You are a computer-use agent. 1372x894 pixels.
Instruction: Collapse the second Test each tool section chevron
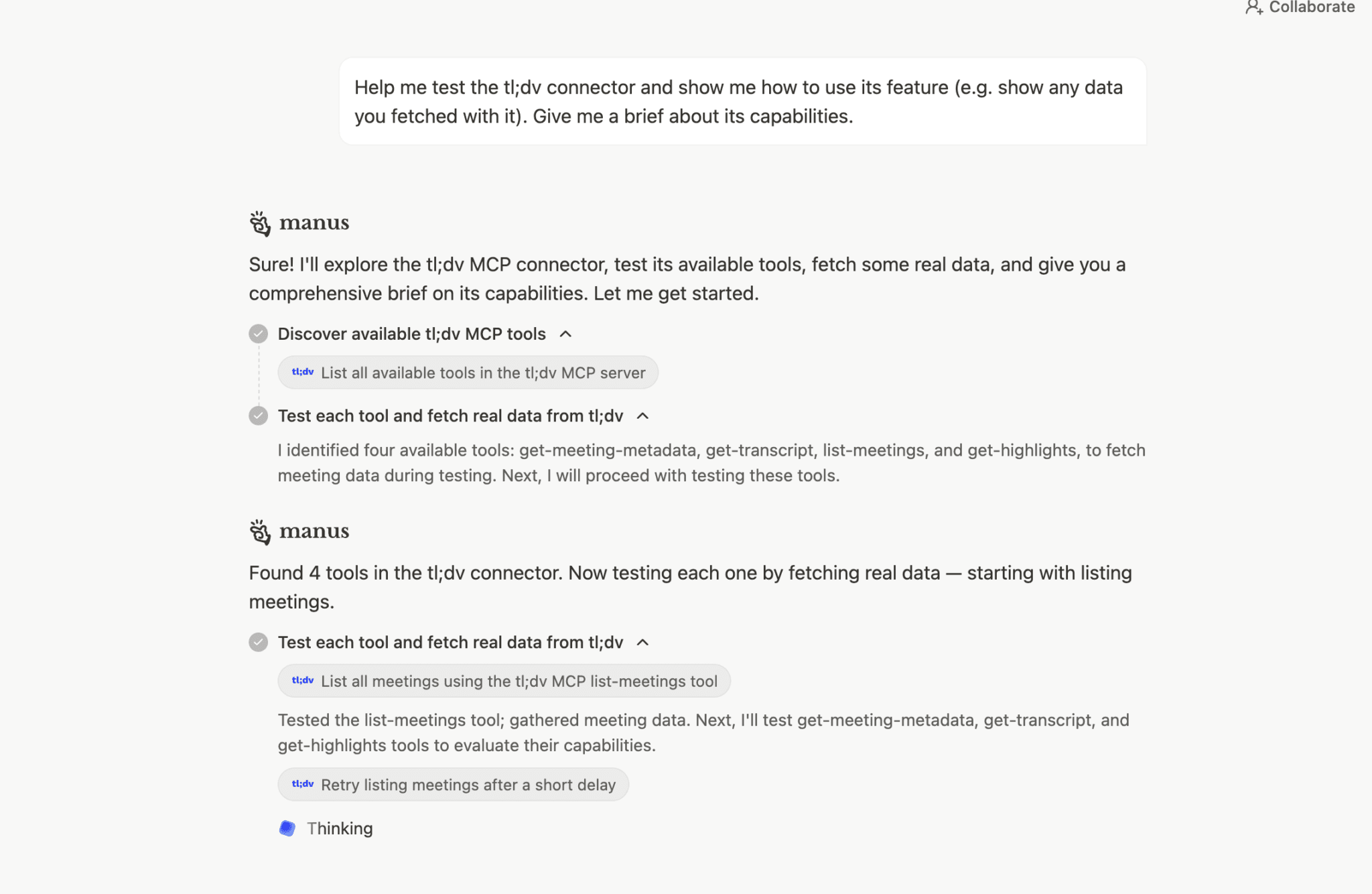pos(643,642)
